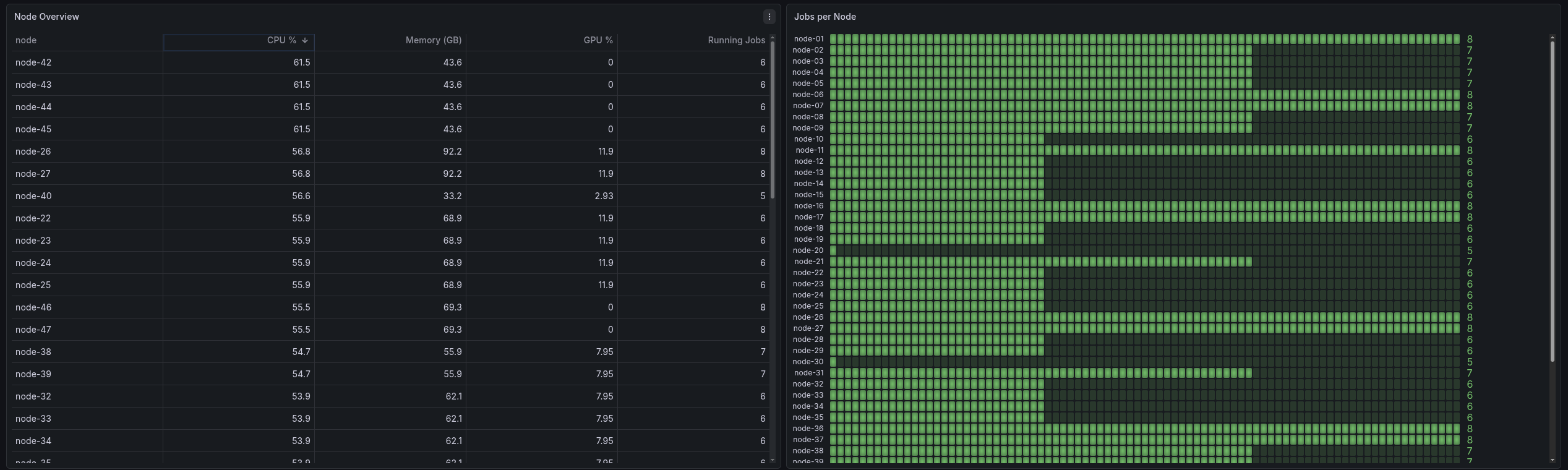Click the node-26 bar in Jobs per Node
Viewport: 1568px width, 470px height.
click(x=1145, y=317)
